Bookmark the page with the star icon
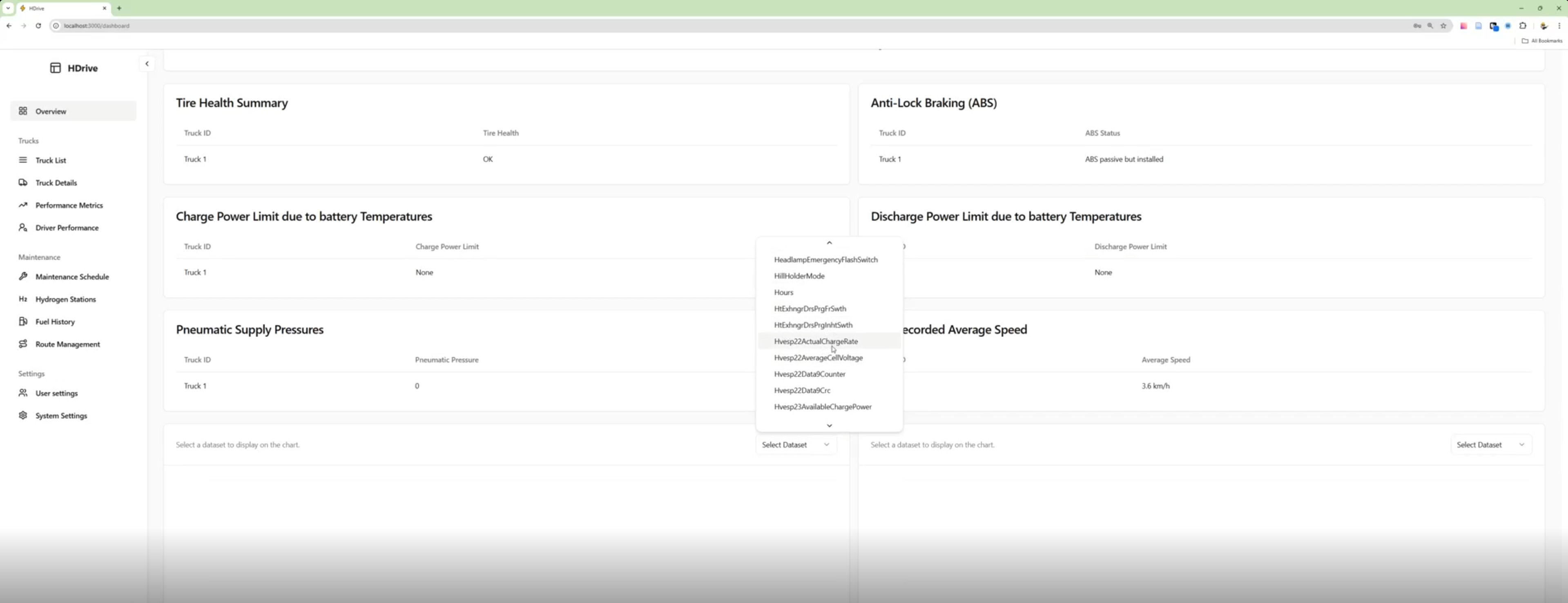 click(x=1443, y=26)
